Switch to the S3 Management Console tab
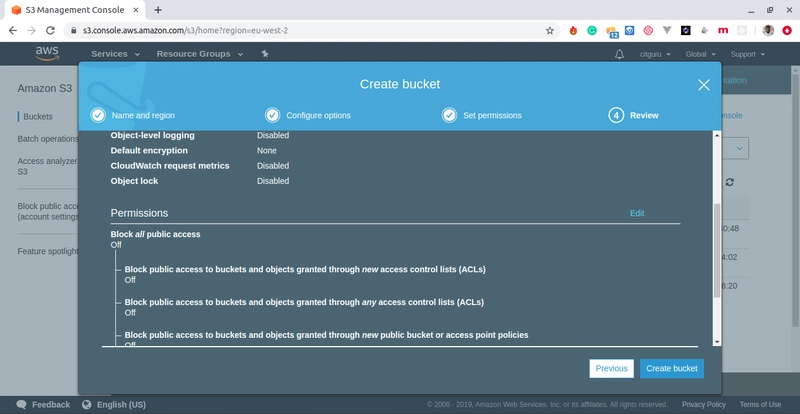 click(75, 10)
